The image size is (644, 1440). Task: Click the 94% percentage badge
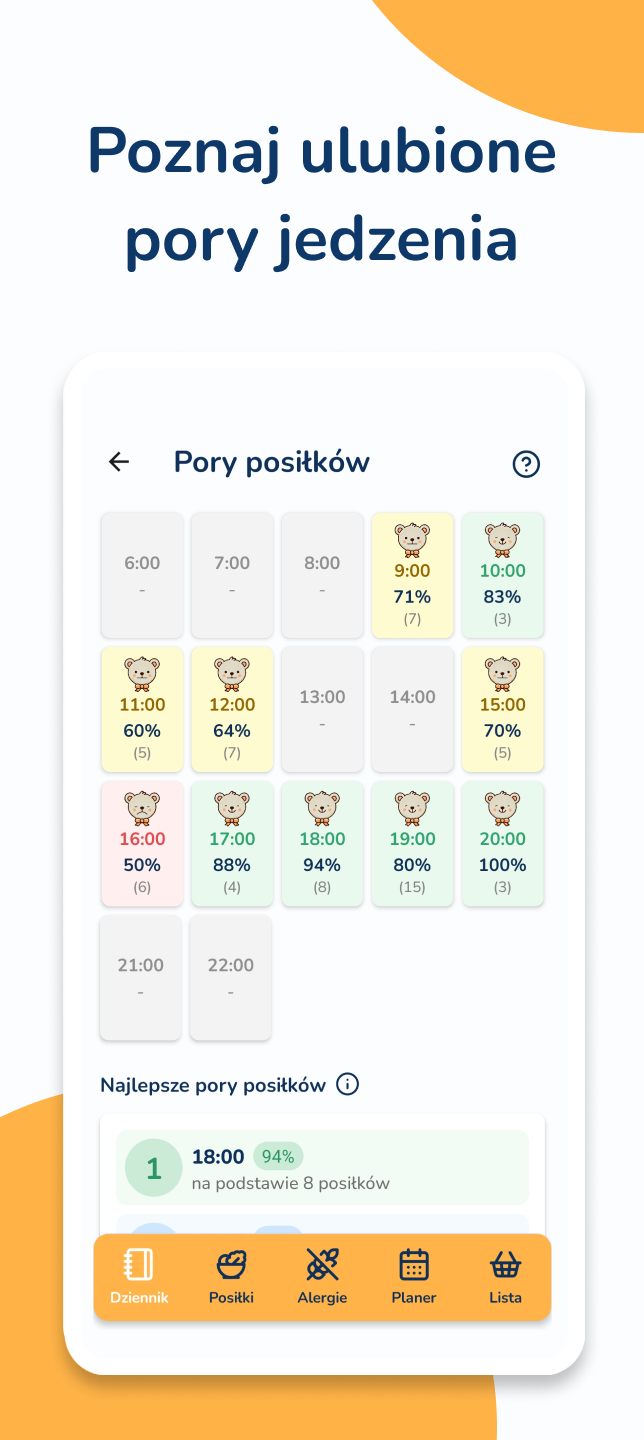point(277,1155)
